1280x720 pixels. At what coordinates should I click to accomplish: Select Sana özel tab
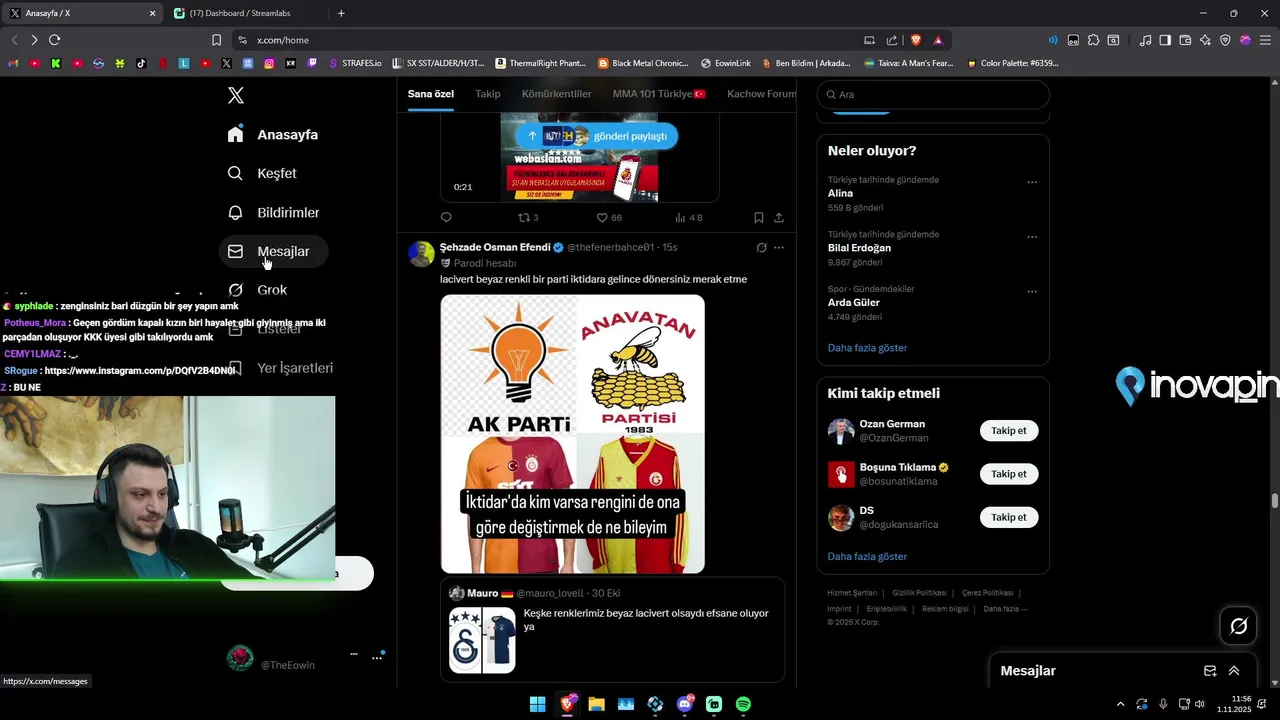coord(431,94)
